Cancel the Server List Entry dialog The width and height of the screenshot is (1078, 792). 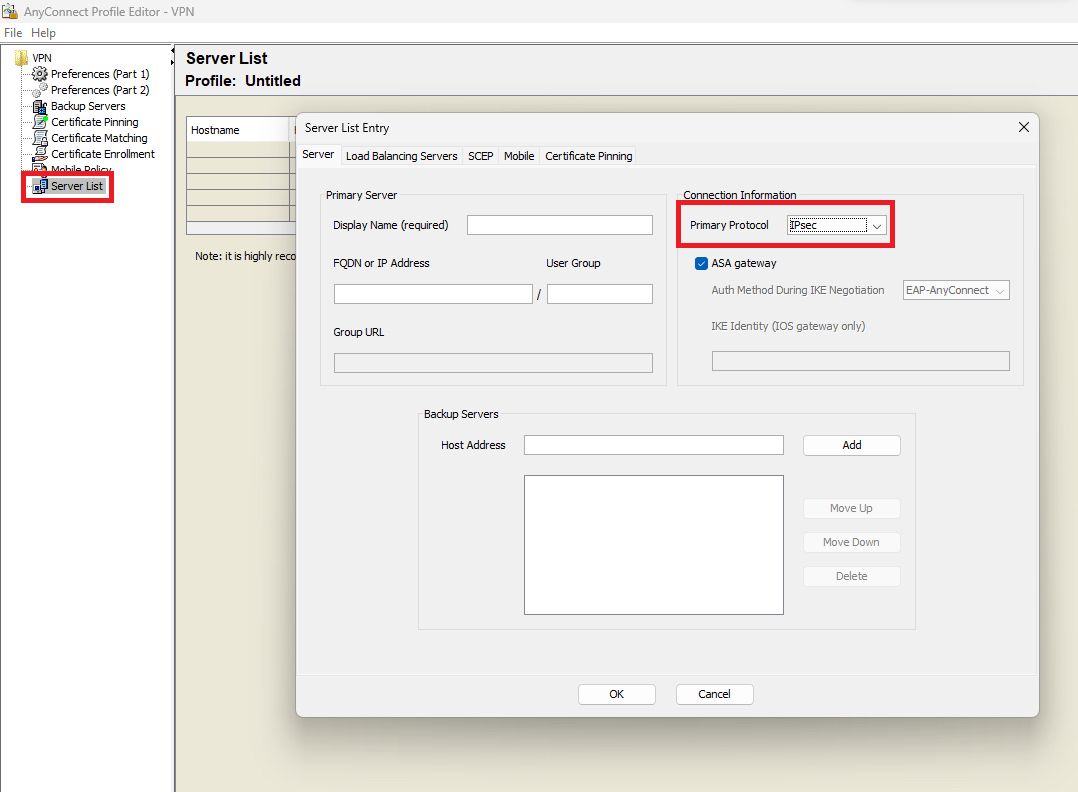click(x=714, y=694)
